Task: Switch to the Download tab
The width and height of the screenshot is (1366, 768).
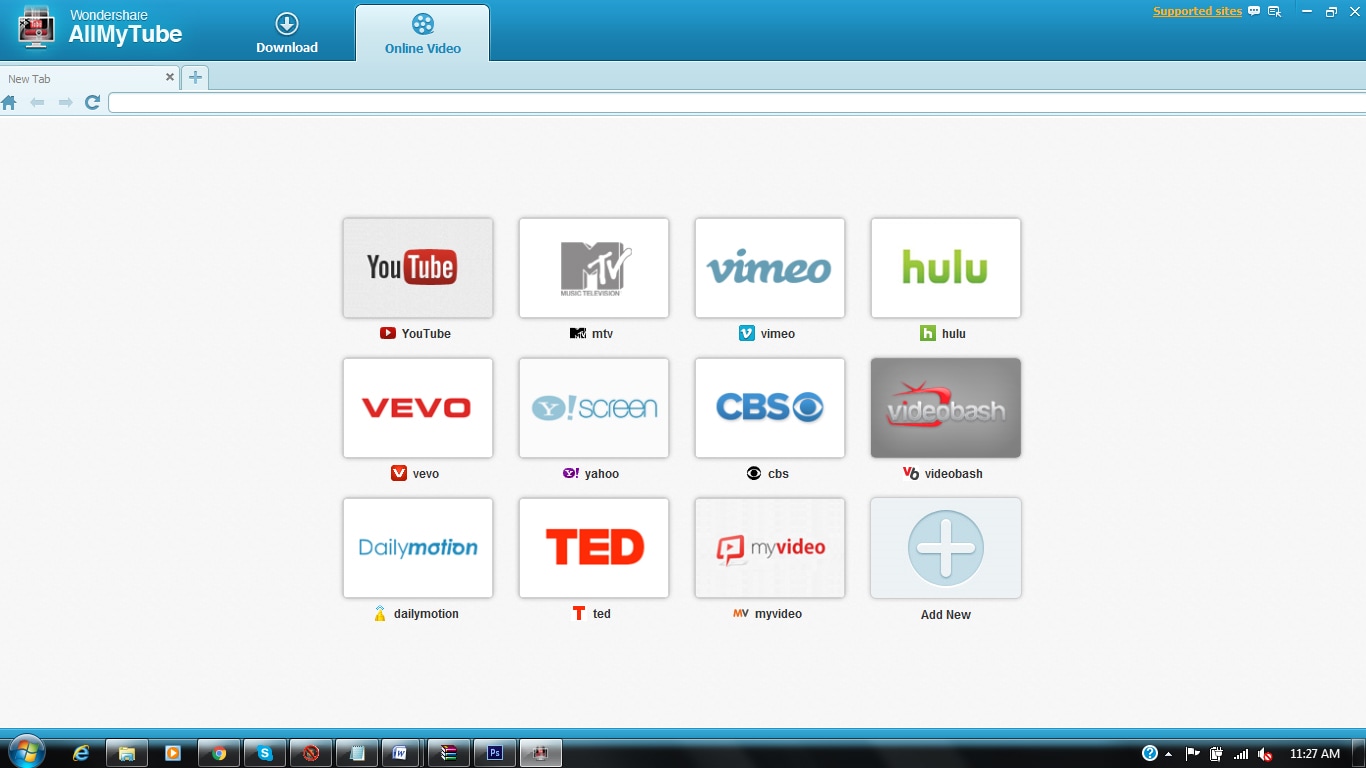Action: tap(287, 34)
